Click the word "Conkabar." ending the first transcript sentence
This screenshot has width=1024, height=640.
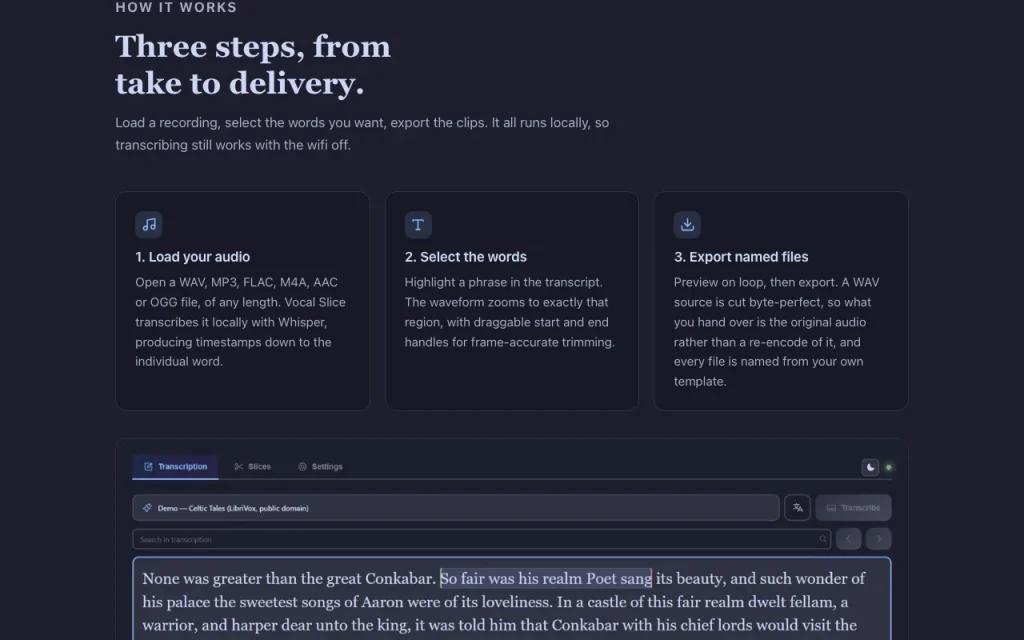click(x=400, y=579)
